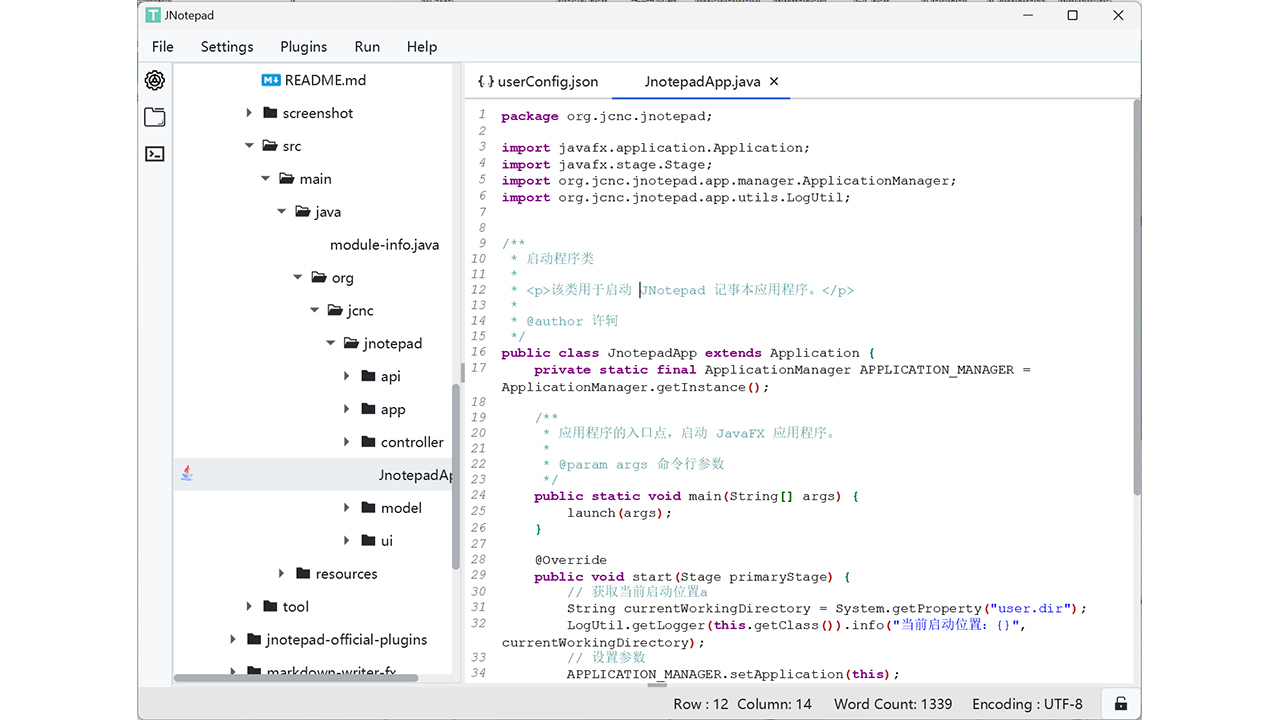Click the JNotepad logo icon in title bar

152,15
